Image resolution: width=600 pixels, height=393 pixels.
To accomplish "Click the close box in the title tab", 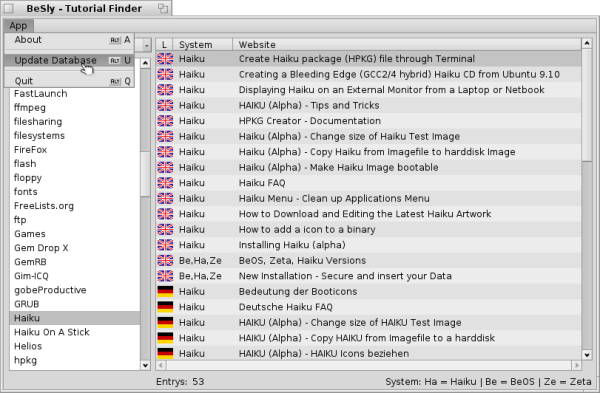I will [x=8, y=8].
